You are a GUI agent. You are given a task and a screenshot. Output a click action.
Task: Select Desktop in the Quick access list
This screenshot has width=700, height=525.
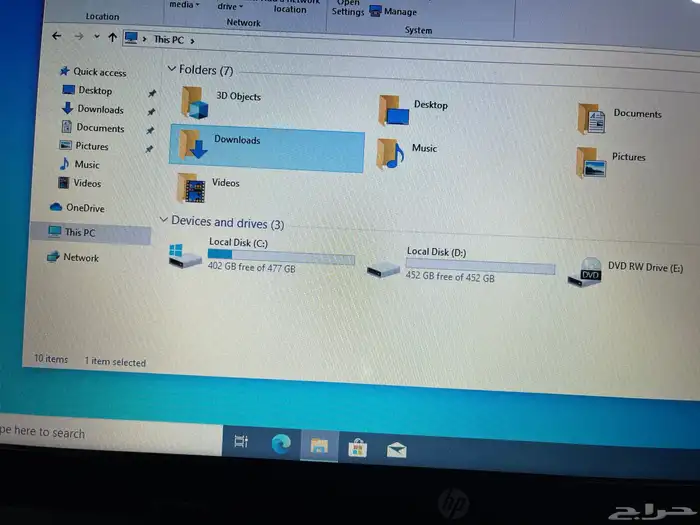click(x=95, y=91)
